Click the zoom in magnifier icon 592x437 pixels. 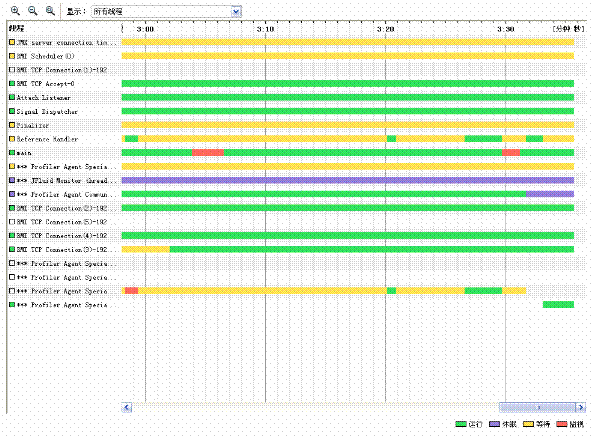15,11
